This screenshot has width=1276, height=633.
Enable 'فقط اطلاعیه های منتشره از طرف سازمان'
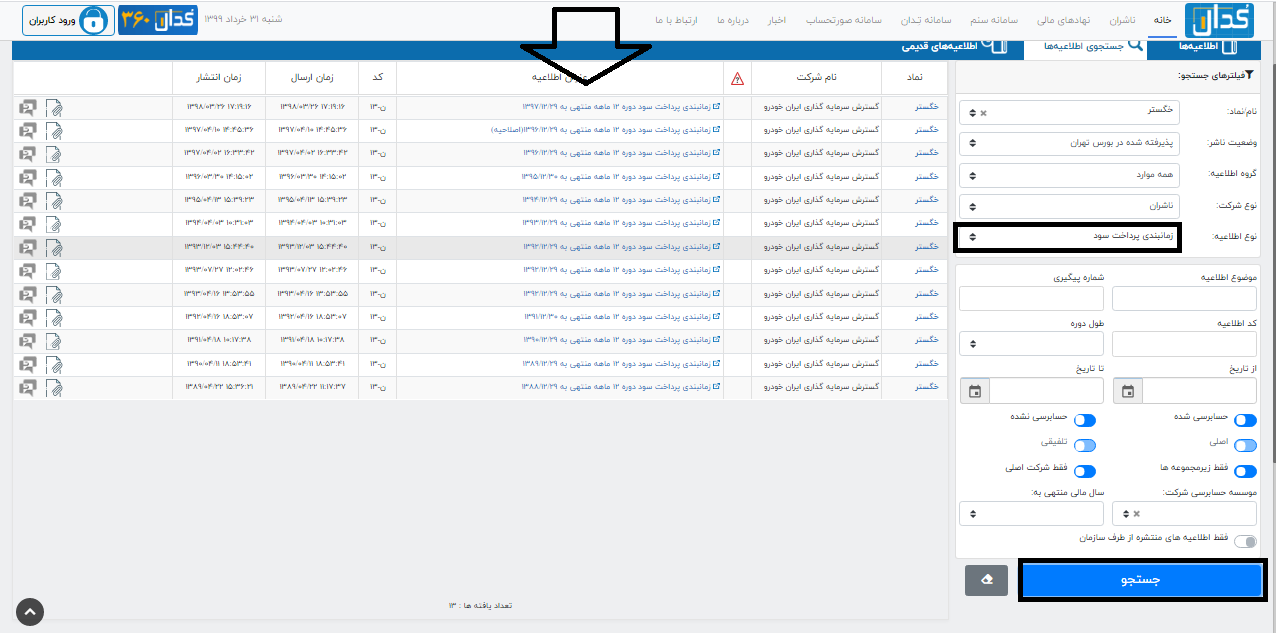(1245, 541)
